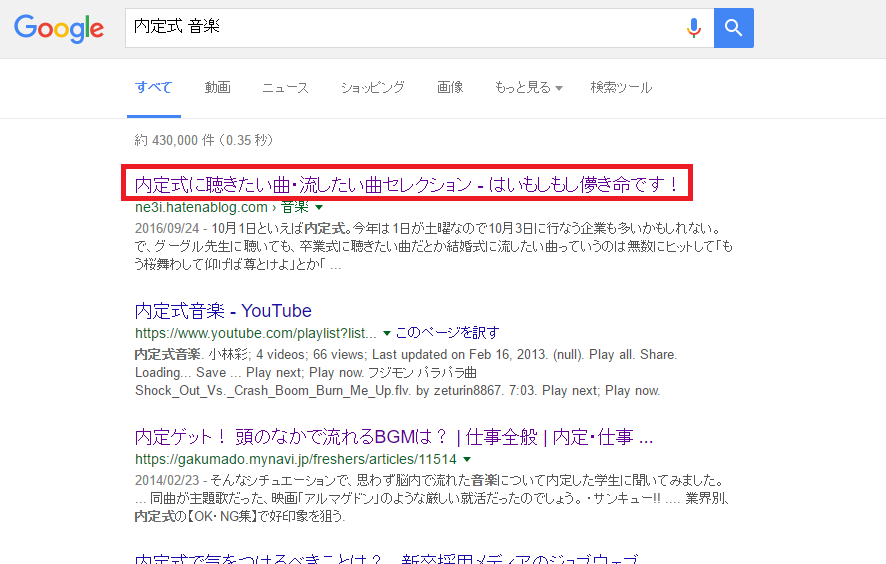Click the ne3i.hatenablog.com URL text
This screenshot has height=564, width=886.
201,207
